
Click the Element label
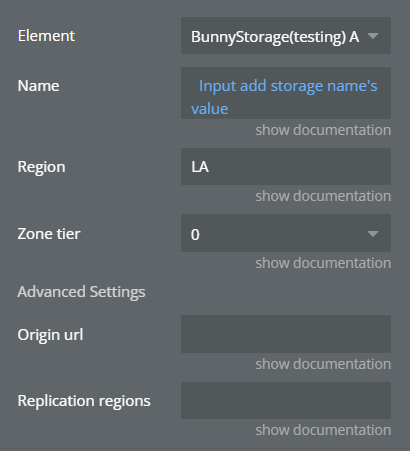[x=46, y=36]
